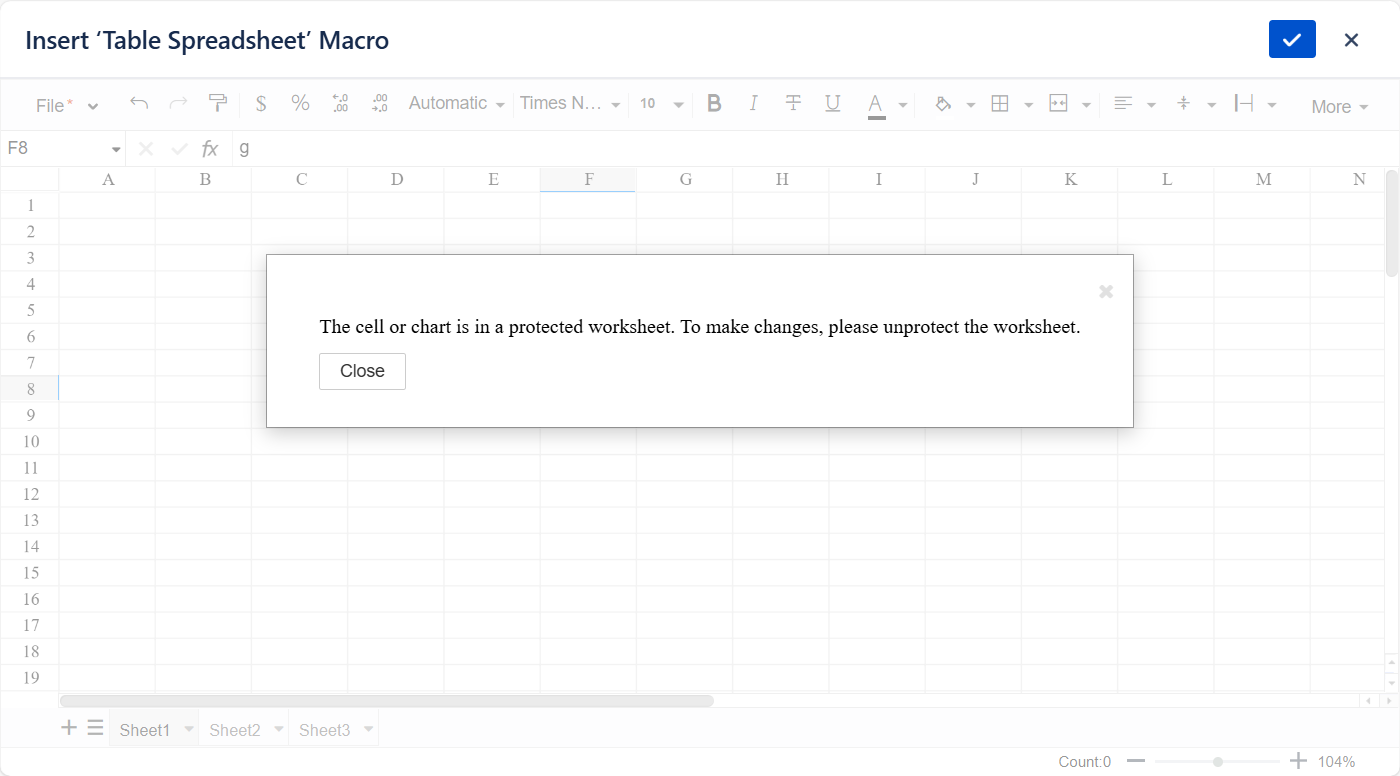Confirm macro insertion with the blue checkmark
The width and height of the screenshot is (1400, 776).
click(1292, 40)
